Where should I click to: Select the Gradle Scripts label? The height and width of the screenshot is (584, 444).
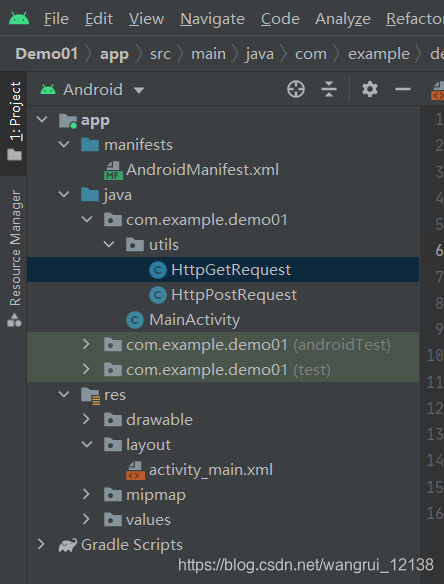click(132, 545)
